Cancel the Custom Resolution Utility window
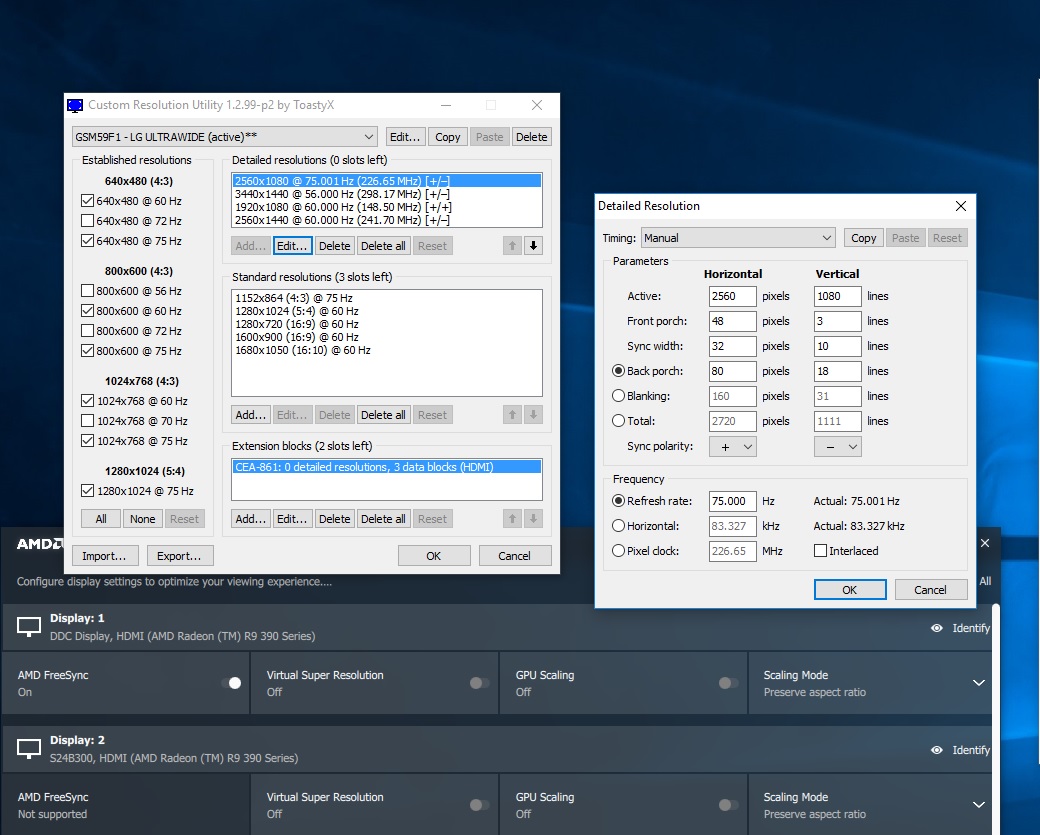 (514, 556)
